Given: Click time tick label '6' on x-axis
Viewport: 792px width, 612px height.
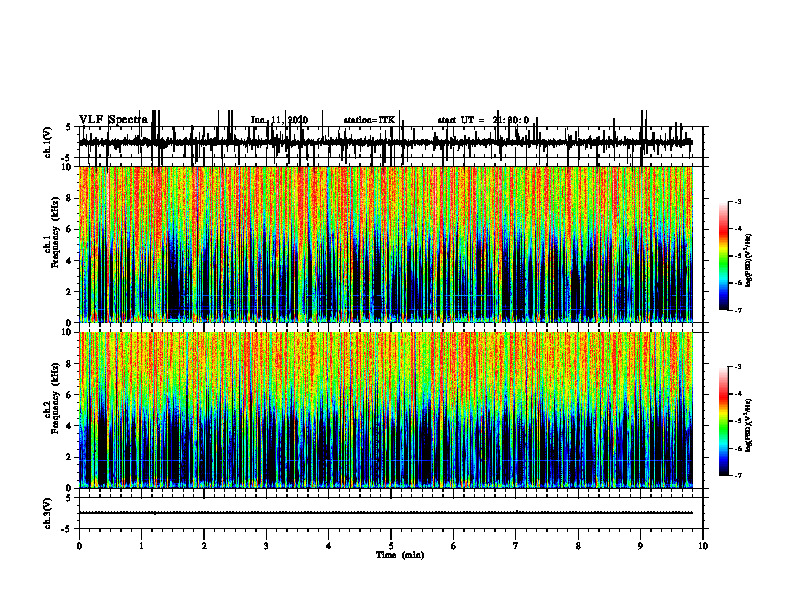Looking at the screenshot, I should 454,546.
